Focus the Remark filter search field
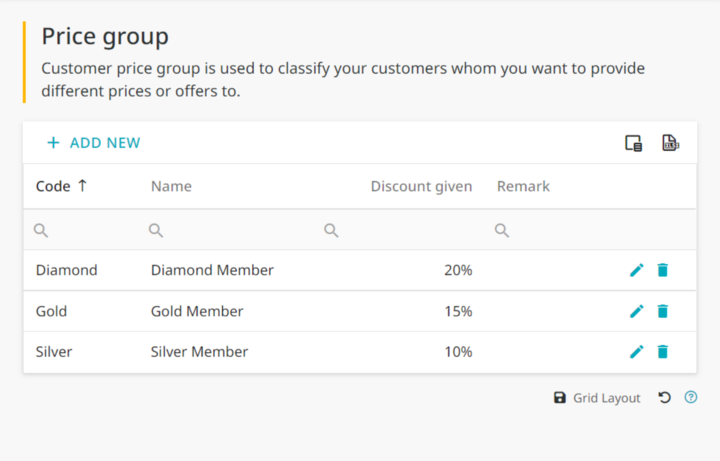Image resolution: width=720 pixels, height=461 pixels. [x=549, y=230]
